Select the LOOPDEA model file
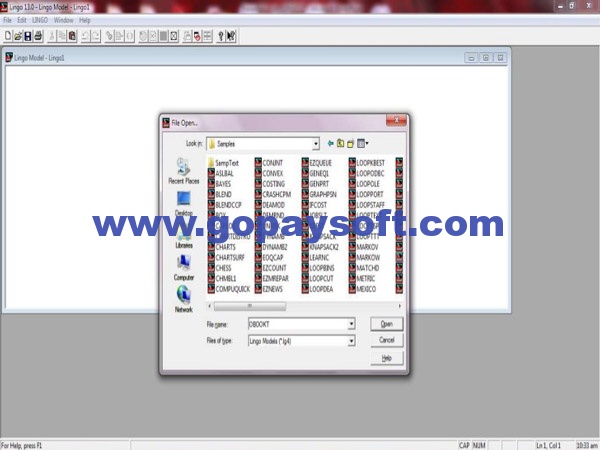The image size is (600, 450). pos(318,289)
